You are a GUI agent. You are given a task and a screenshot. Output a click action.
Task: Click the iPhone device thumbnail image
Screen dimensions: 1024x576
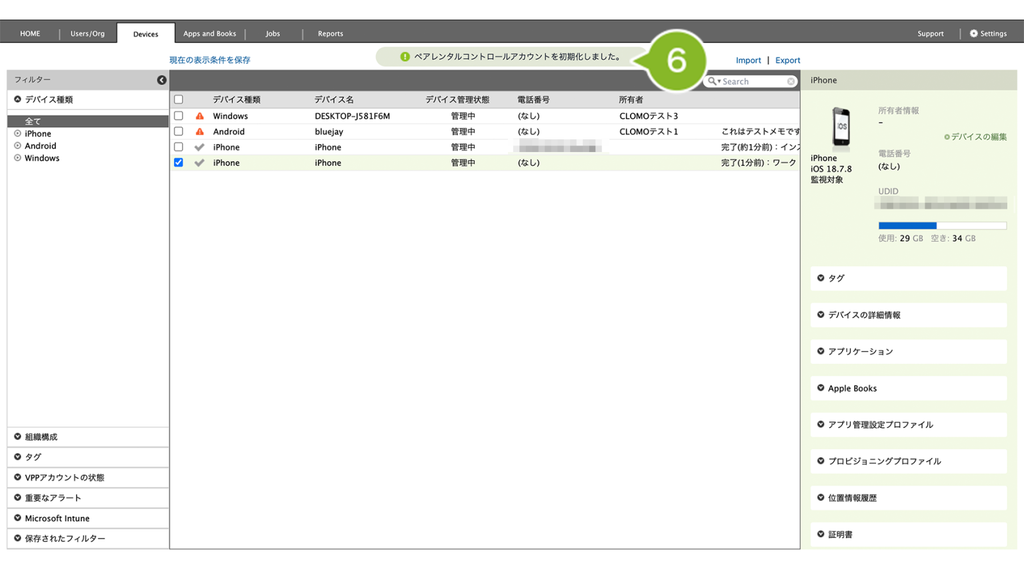coord(841,127)
